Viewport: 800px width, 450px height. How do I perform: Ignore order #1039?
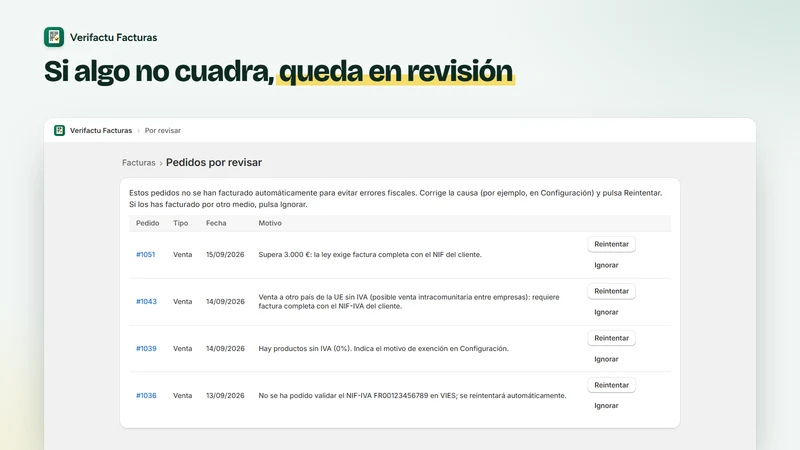click(606, 359)
